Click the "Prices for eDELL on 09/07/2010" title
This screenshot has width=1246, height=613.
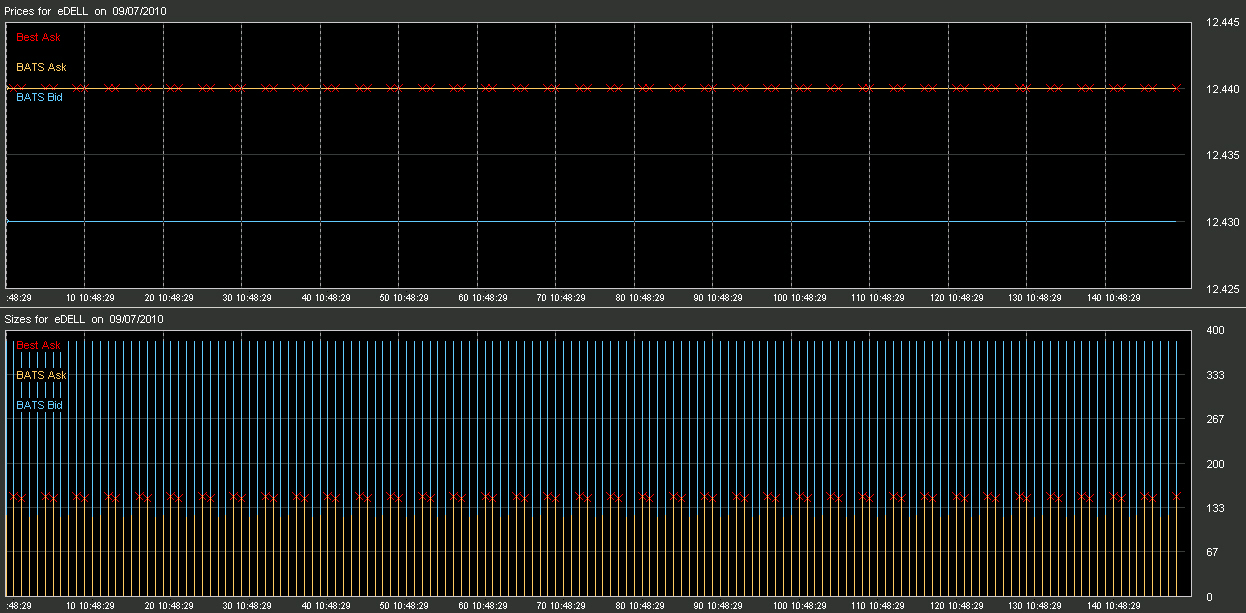[x=86, y=11]
